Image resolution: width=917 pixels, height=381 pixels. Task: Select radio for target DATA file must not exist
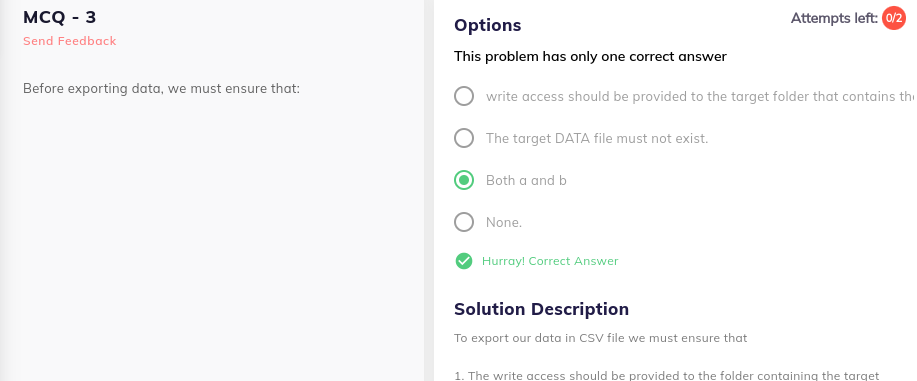464,138
